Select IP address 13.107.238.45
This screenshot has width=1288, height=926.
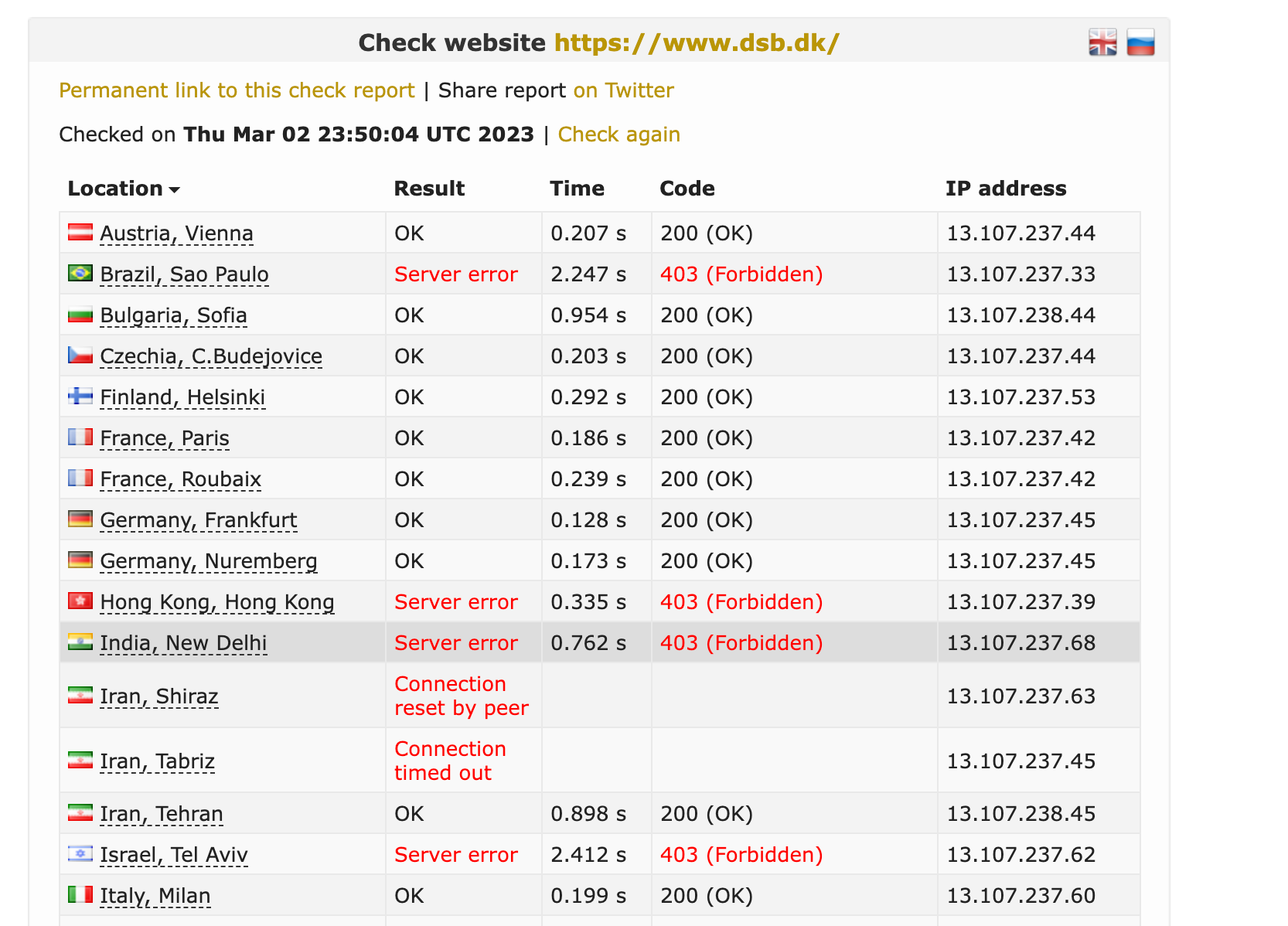coord(1021,814)
